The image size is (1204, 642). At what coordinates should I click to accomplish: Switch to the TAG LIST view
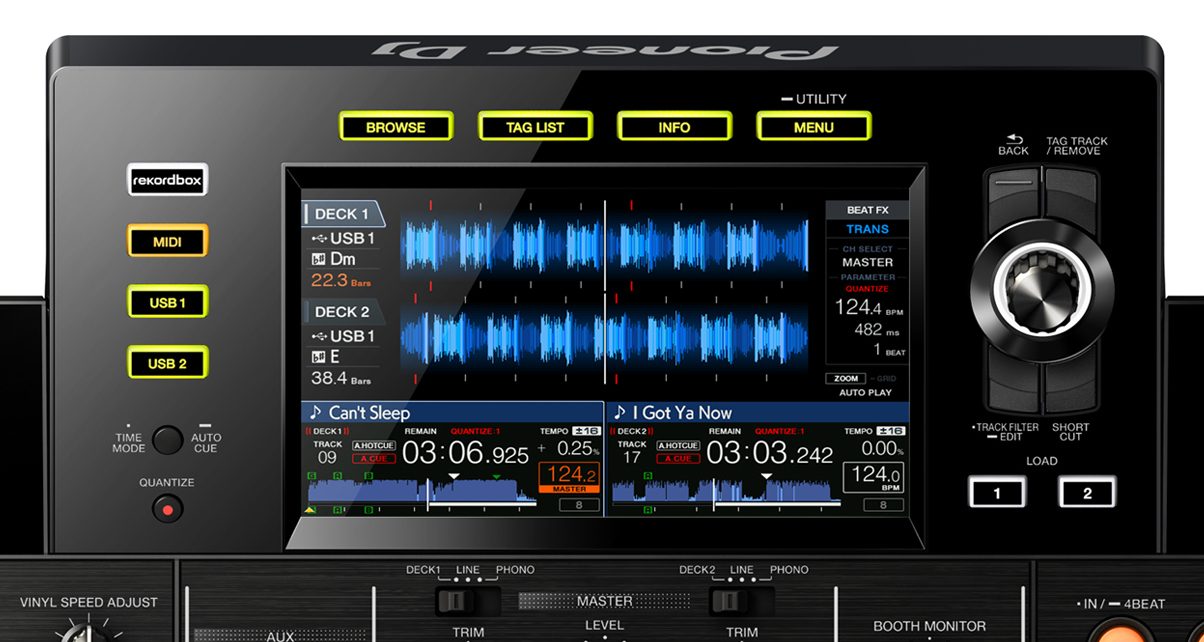pos(535,127)
